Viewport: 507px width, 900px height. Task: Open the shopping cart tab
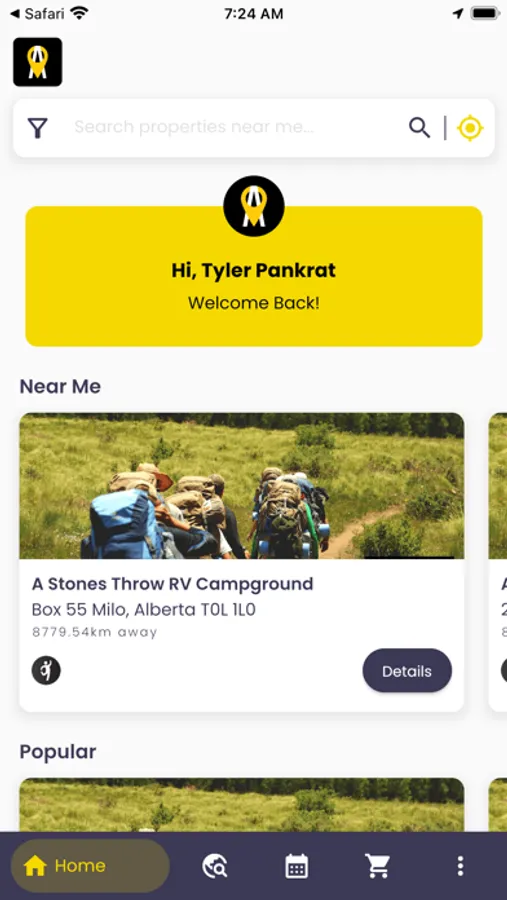(378, 866)
